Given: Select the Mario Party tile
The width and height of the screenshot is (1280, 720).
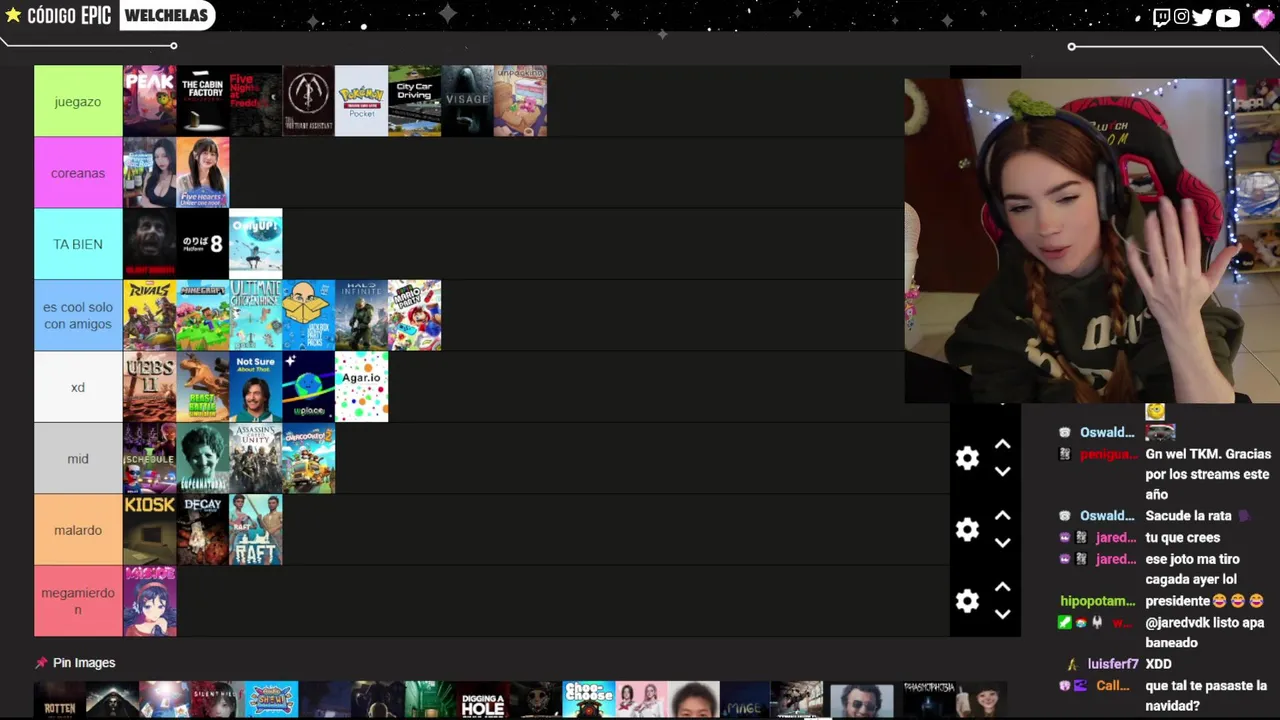Looking at the screenshot, I should (x=415, y=316).
